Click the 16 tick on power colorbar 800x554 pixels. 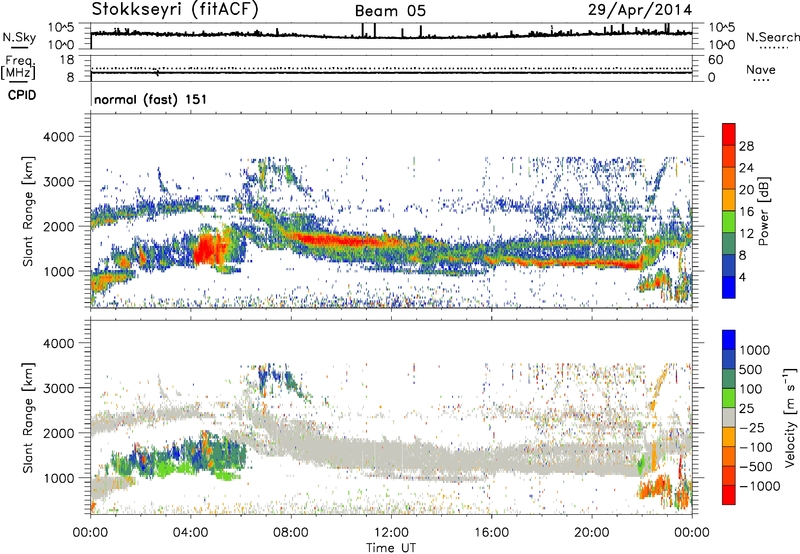[x=746, y=212]
